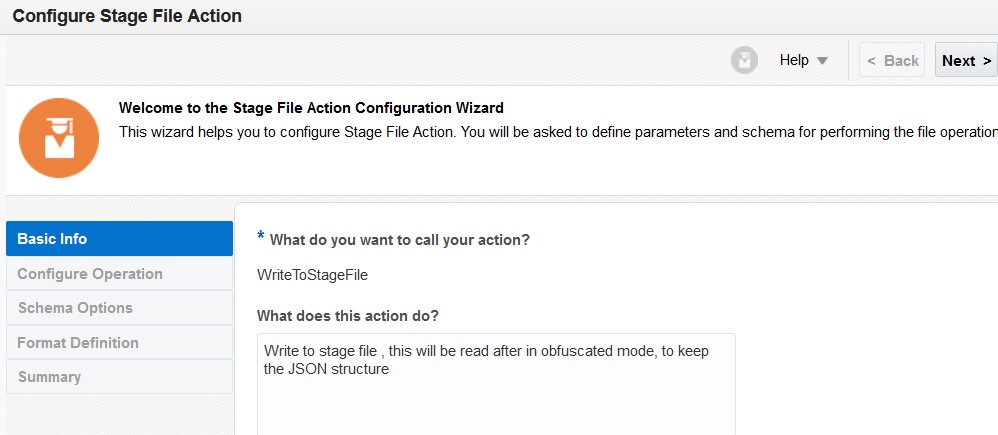This screenshot has width=998, height=435.
Task: Select the Basic Info step
Action: coord(119,239)
